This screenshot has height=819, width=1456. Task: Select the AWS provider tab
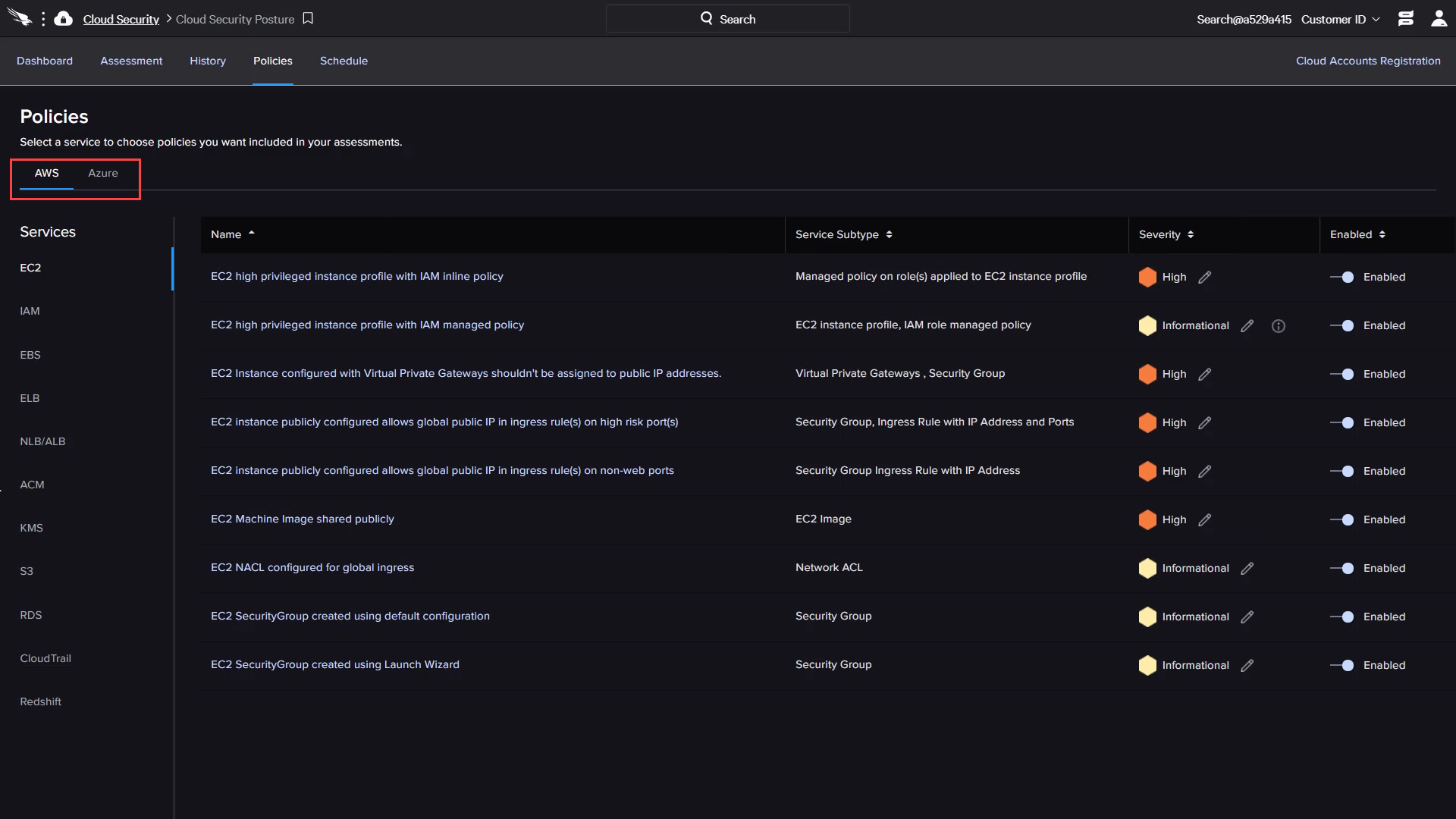46,173
